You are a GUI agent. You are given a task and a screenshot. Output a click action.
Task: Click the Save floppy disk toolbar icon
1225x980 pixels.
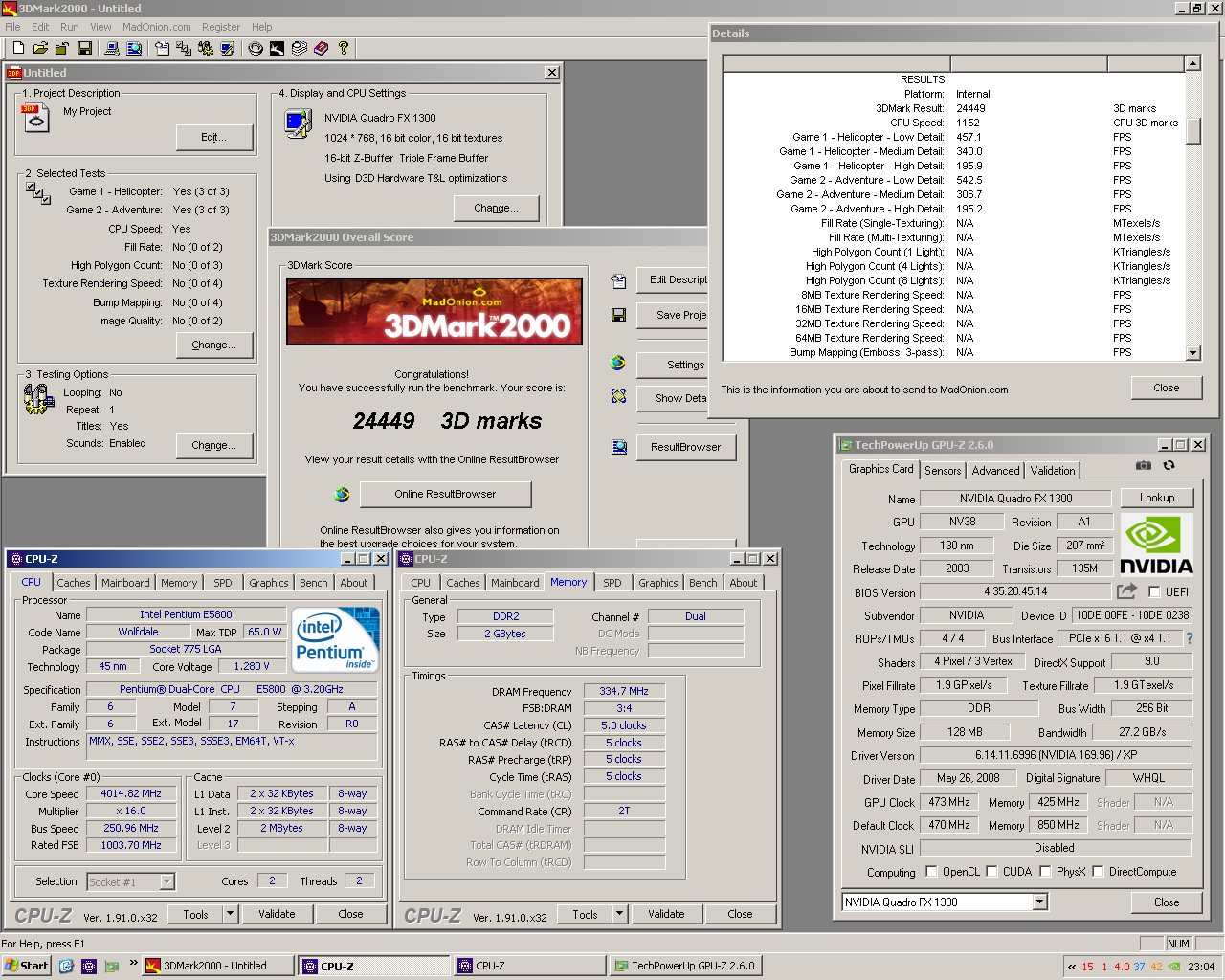click(x=84, y=48)
